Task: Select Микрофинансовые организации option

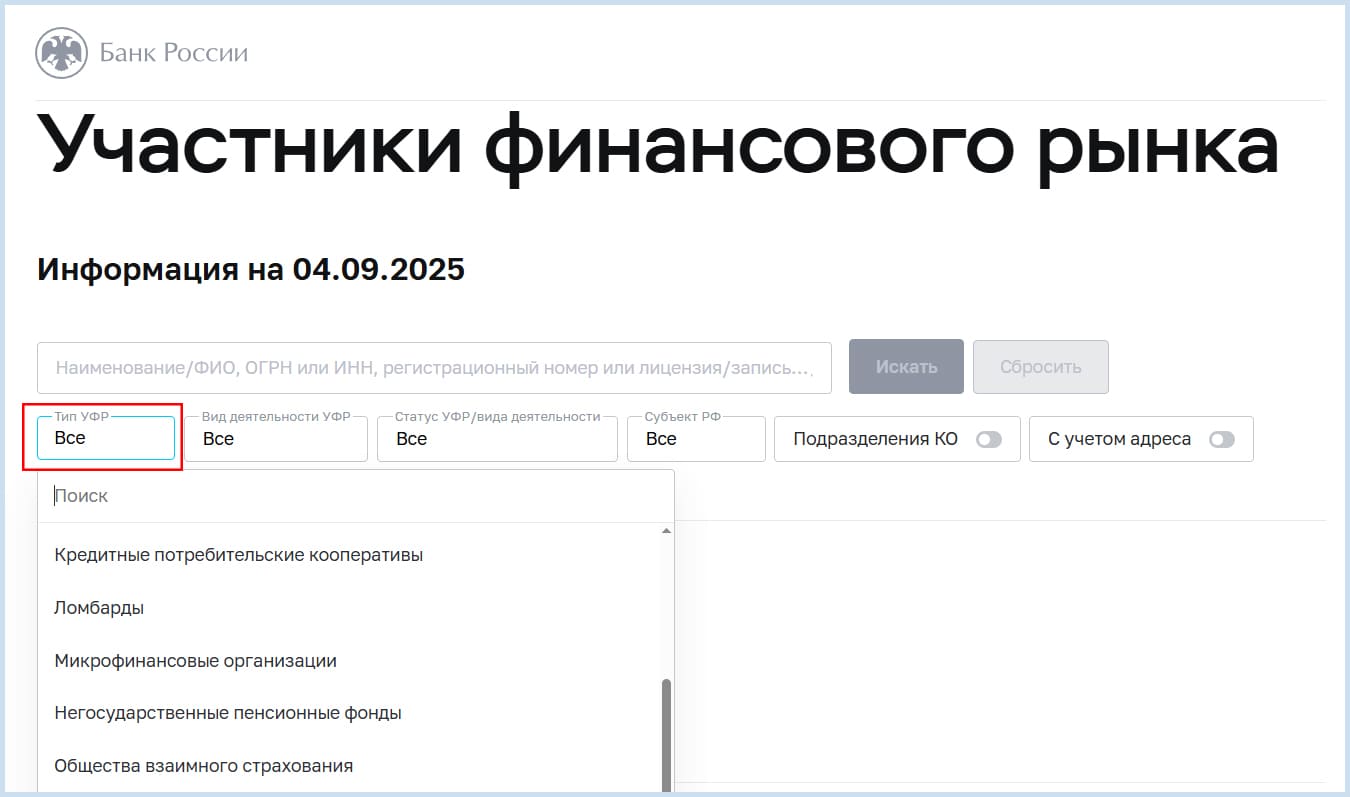Action: coord(196,660)
